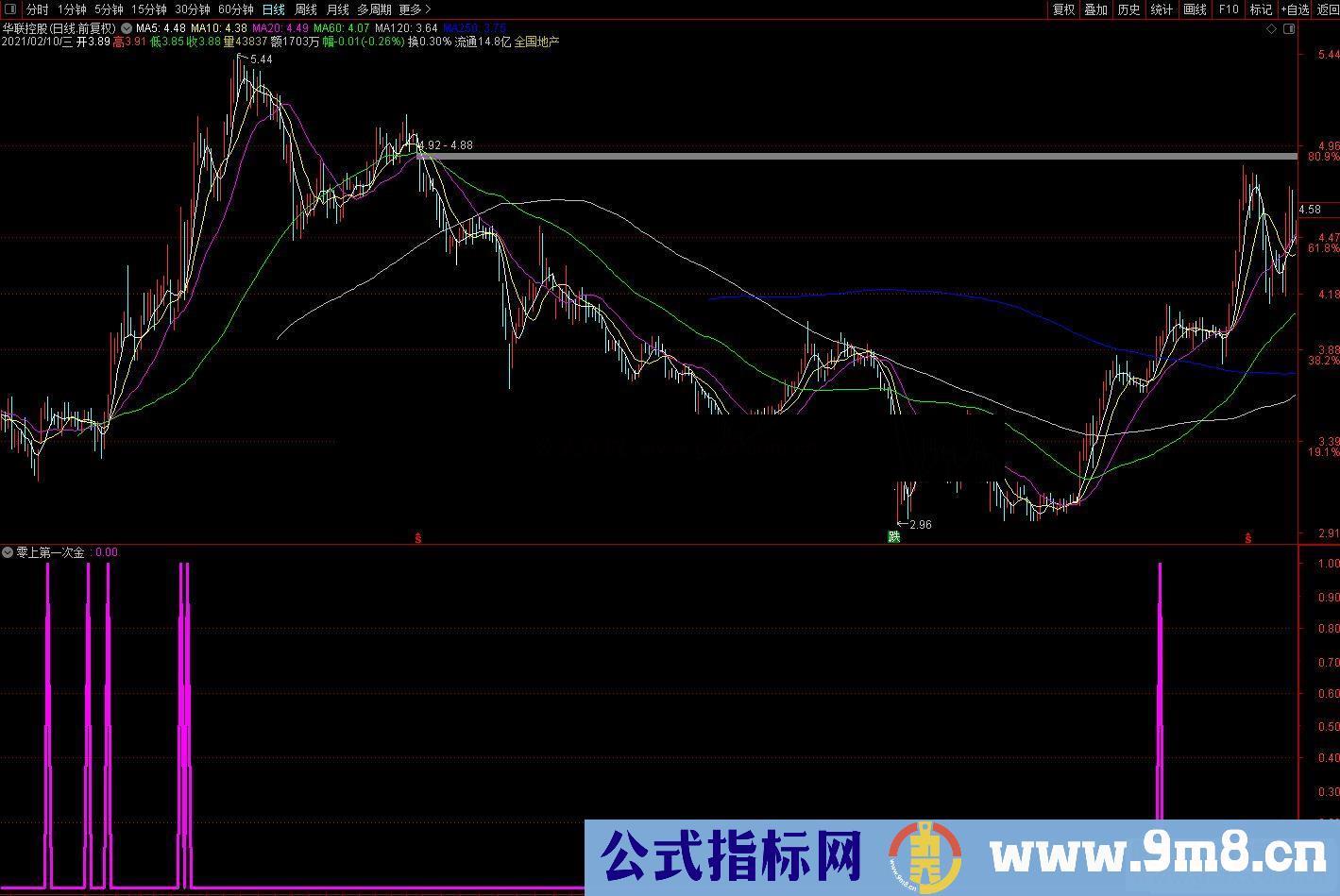The image size is (1340, 896).
Task: Click the dollar sign icon below the candlestick chart
Action: click(x=418, y=535)
